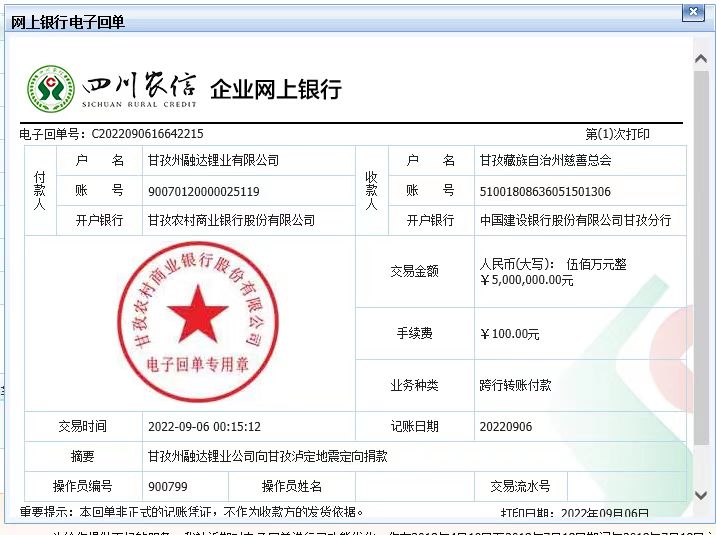Select the receipt number C2022090616642215
Screen dimensions: 716x535
(147, 134)
